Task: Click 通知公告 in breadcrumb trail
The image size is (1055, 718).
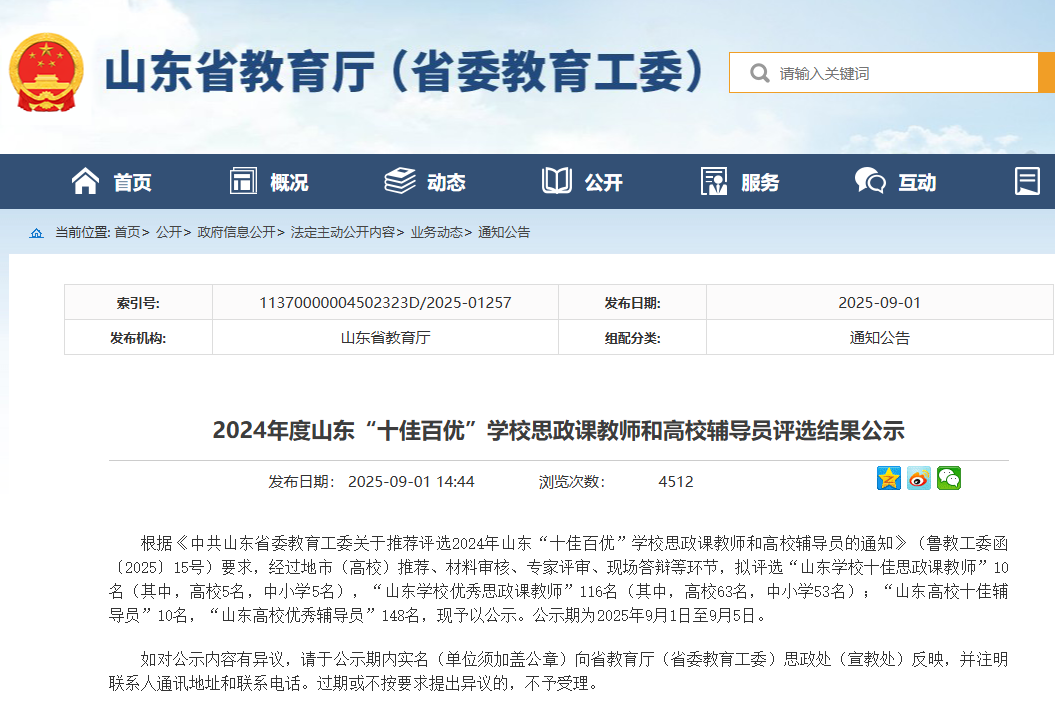Action: coord(504,232)
